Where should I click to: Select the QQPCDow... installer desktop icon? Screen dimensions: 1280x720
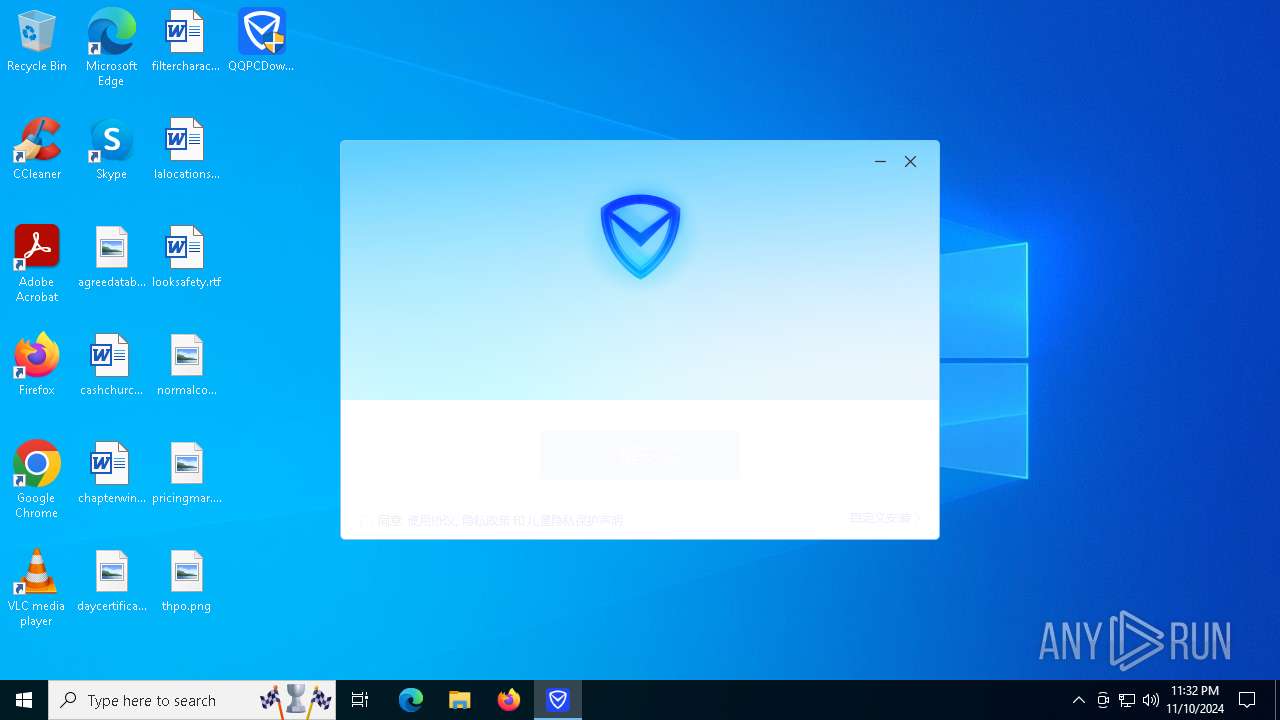[x=261, y=41]
